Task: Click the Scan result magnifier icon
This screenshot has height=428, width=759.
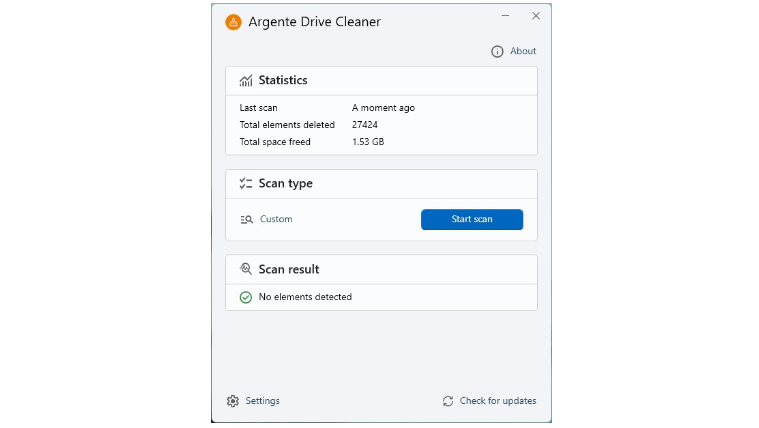Action: 246,269
